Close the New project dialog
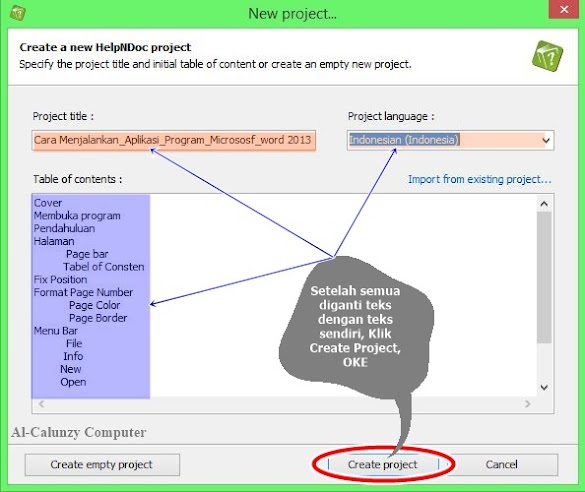The width and height of the screenshot is (585, 492). pos(564,9)
